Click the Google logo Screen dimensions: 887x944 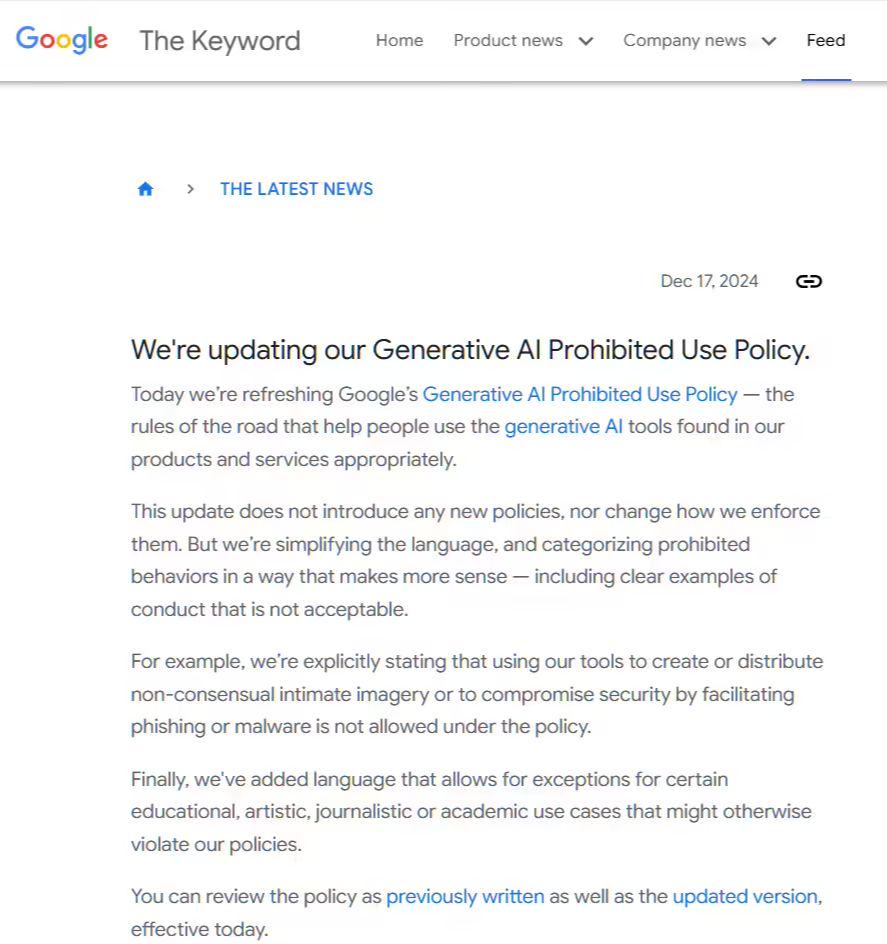coord(61,40)
